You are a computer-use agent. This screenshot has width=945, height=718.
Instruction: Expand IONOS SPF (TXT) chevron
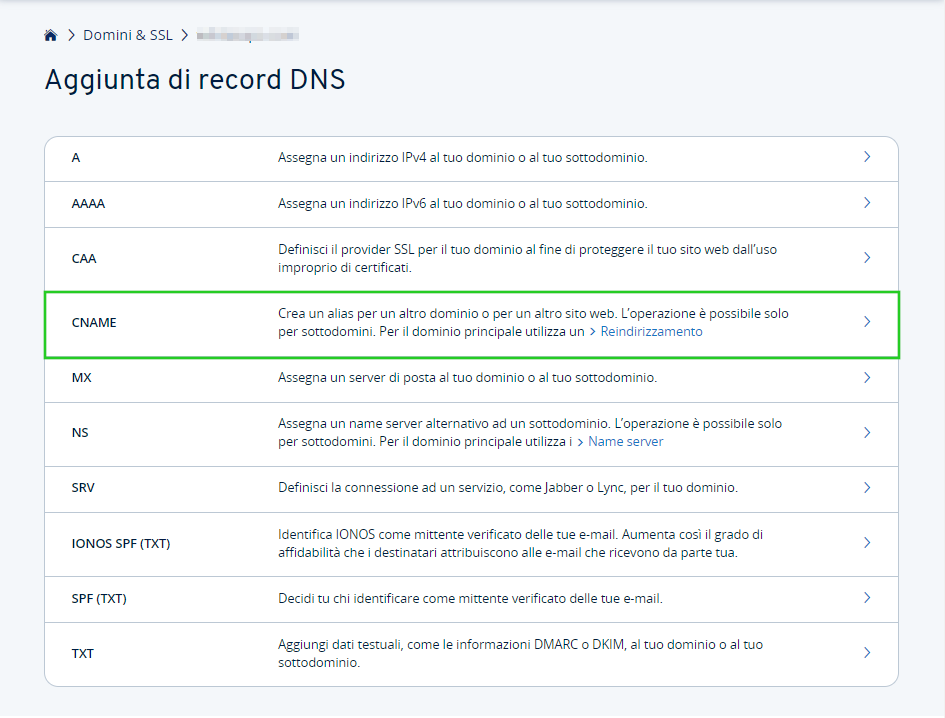[866, 543]
